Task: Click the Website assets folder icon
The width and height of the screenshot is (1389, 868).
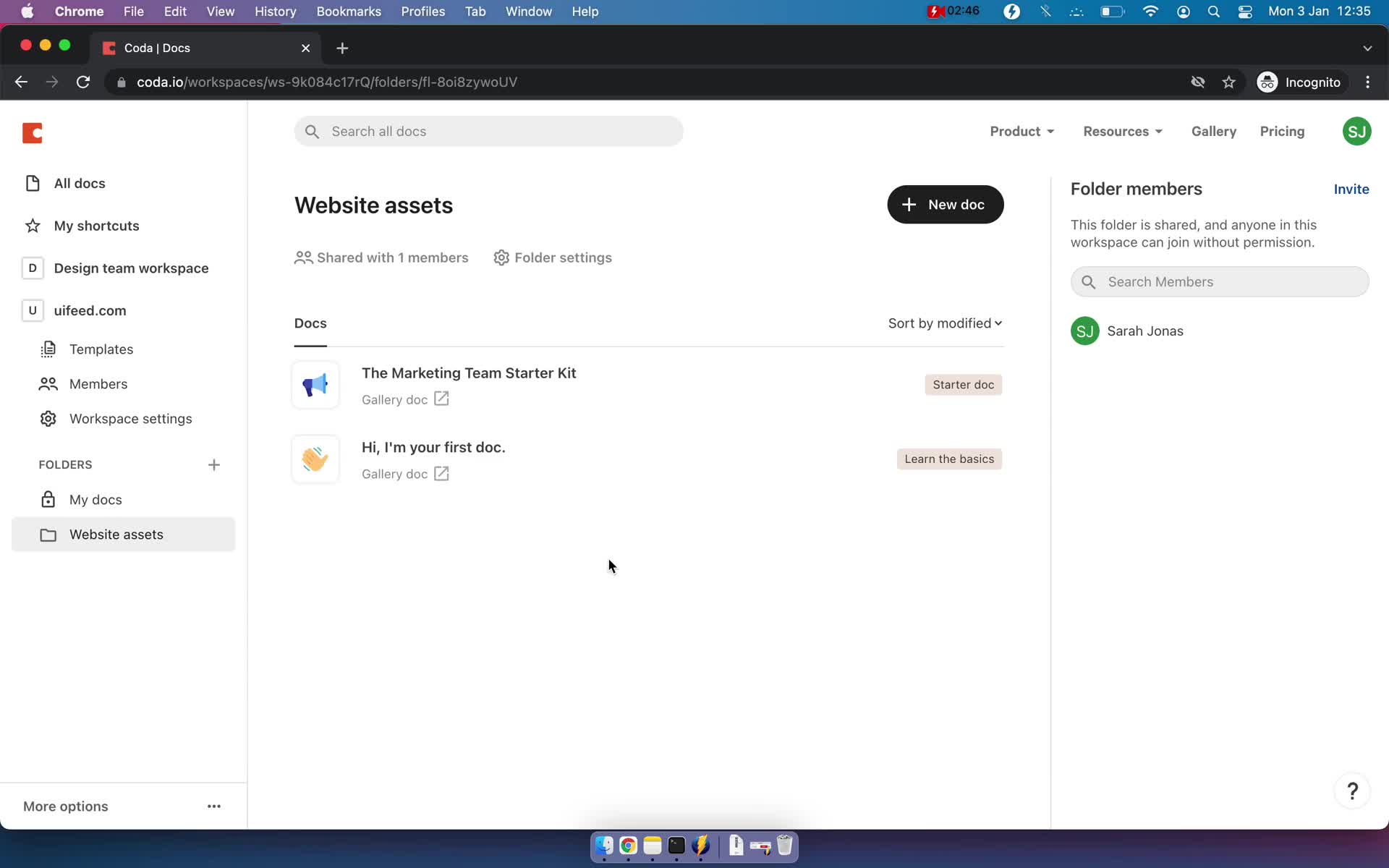Action: (x=46, y=533)
